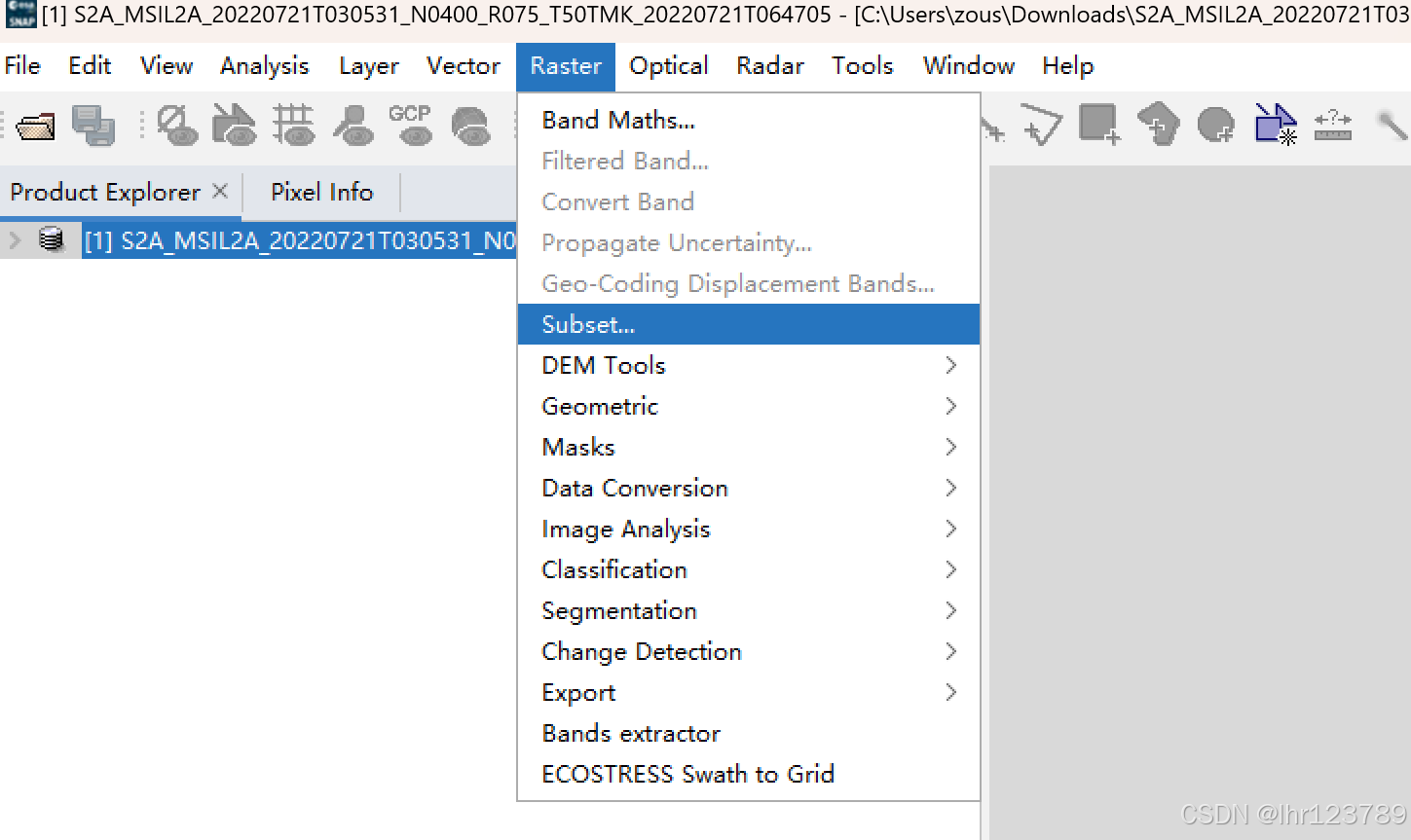Select the range finder ruler tool
This screenshot has width=1411, height=840.
[1333, 126]
